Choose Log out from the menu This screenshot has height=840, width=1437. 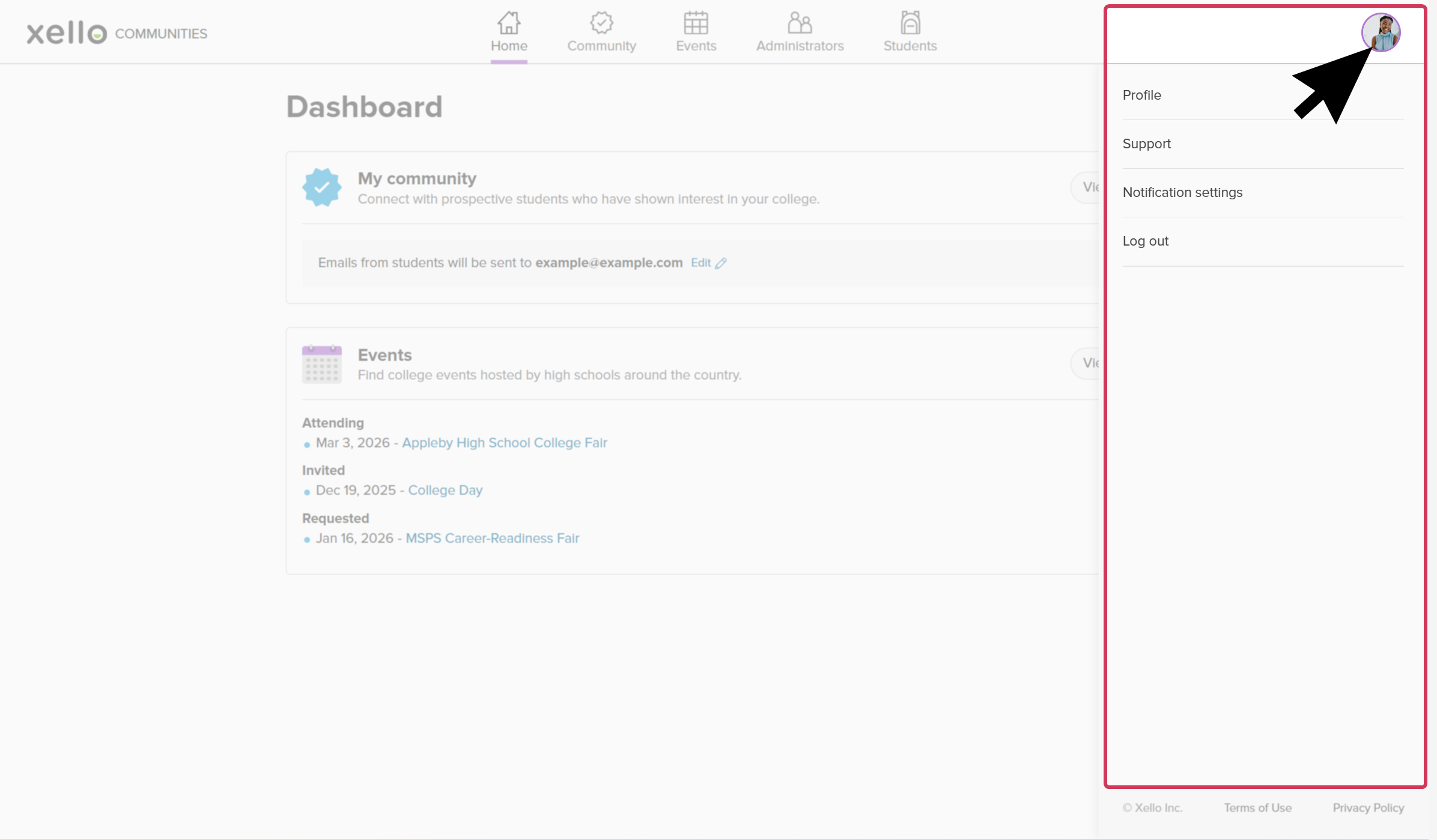coord(1146,241)
